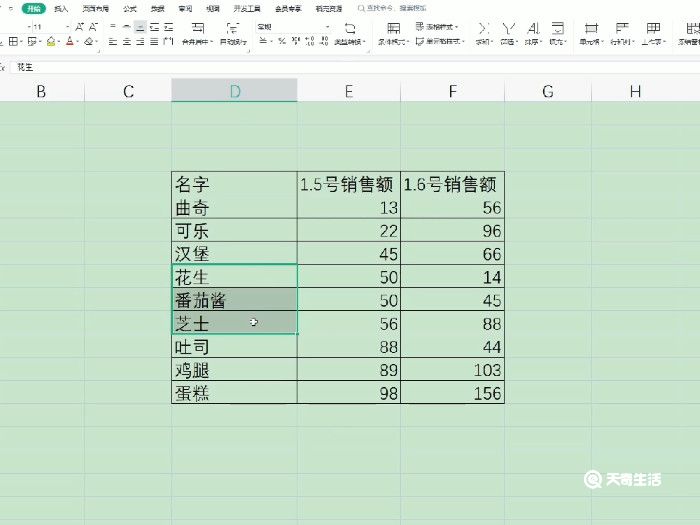
Task: Apply the percent style icon
Action: [281, 42]
